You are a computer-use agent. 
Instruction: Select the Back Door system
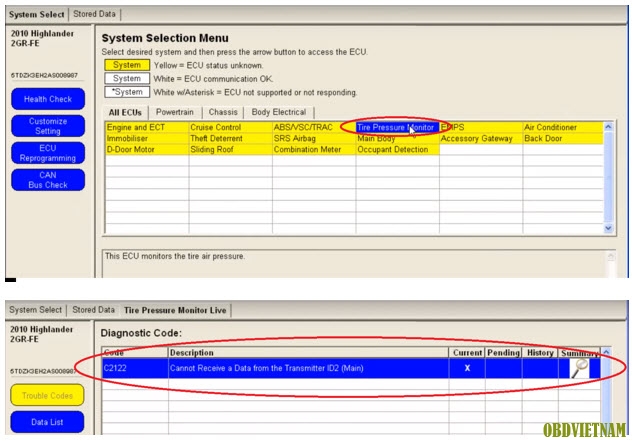563,139
